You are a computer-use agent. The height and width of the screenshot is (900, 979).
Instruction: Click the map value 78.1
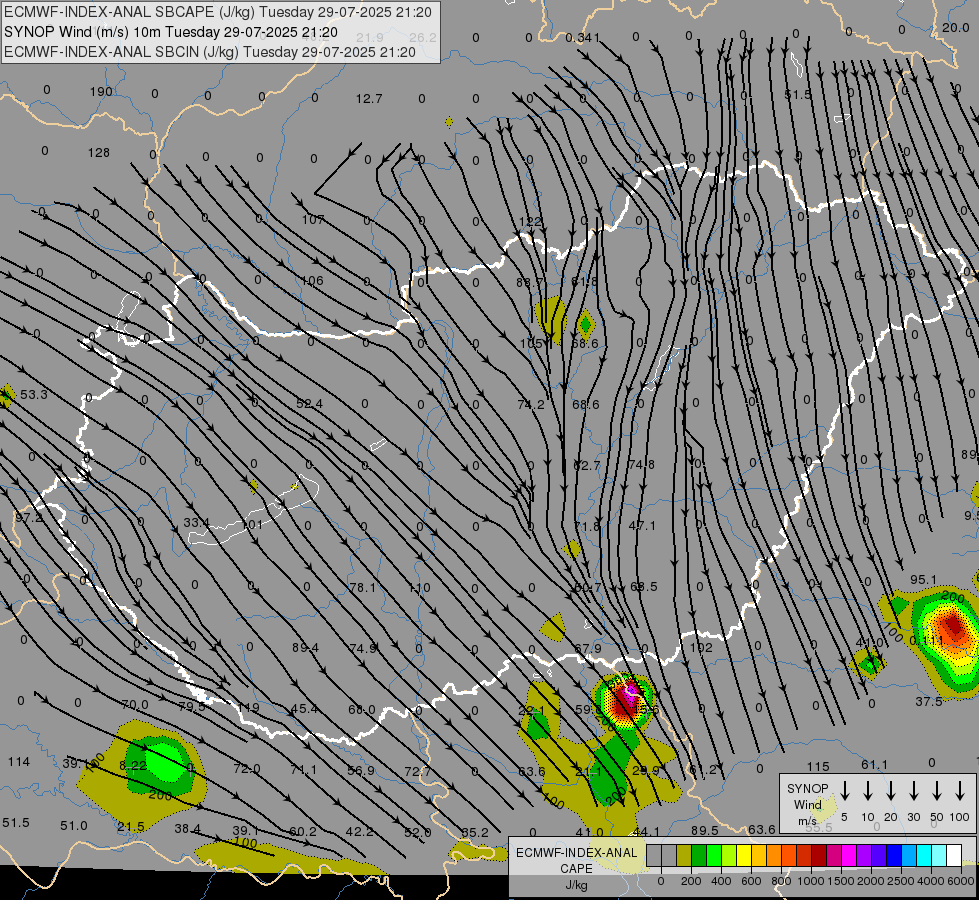[x=363, y=588]
